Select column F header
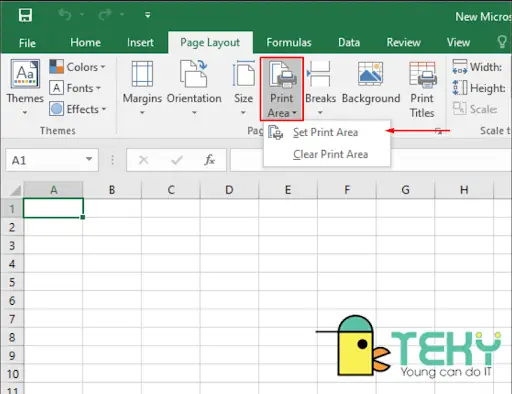The image size is (512, 394). point(347,190)
